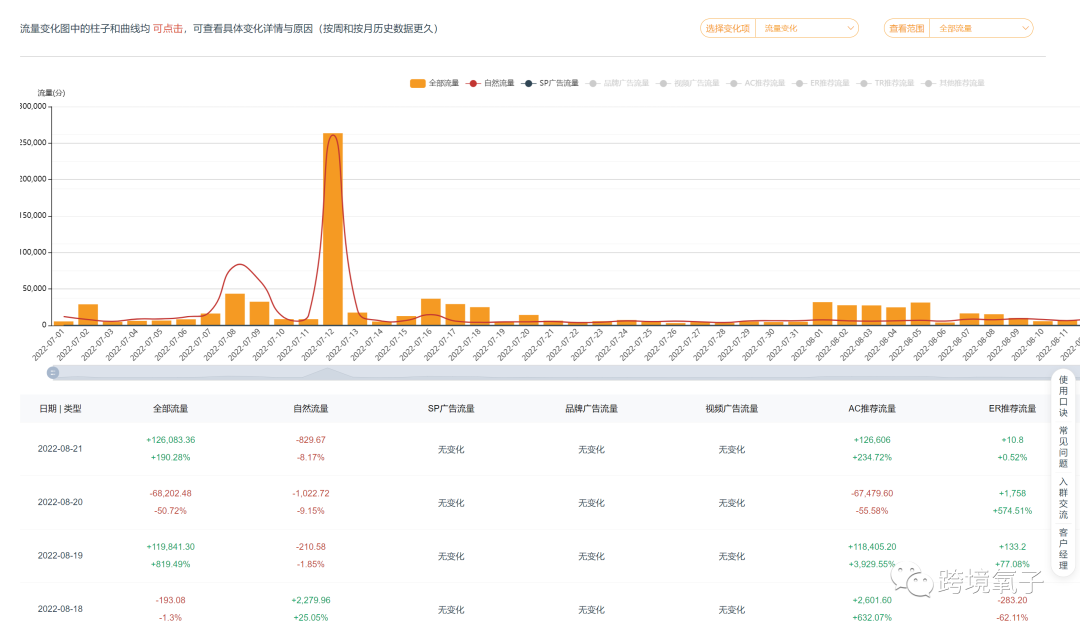This screenshot has height=629, width=1080.
Task: Enable the 其他推荐流量 legend series
Action: (x=953, y=83)
